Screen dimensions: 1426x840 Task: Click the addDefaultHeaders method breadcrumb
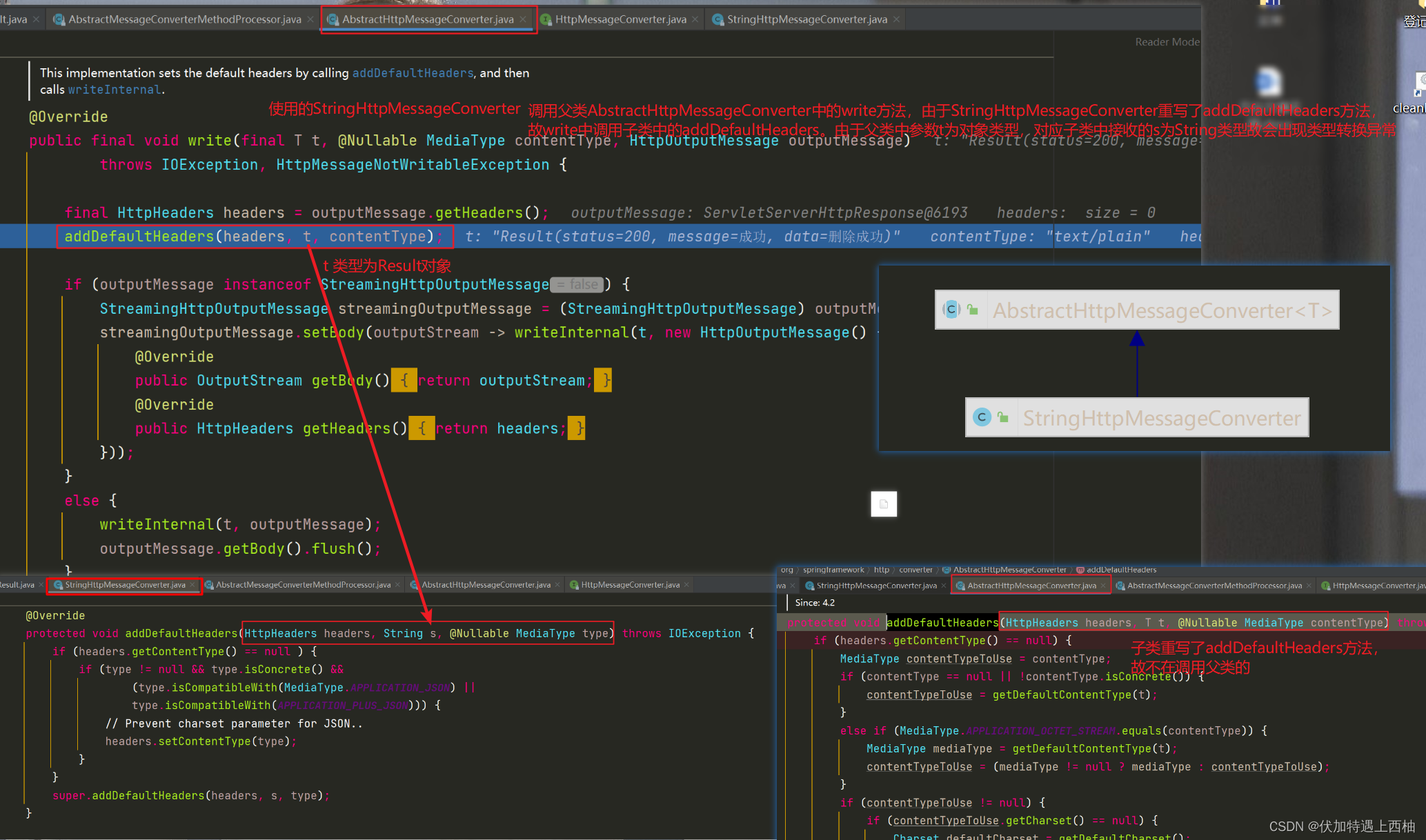pyautogui.click(x=1121, y=570)
